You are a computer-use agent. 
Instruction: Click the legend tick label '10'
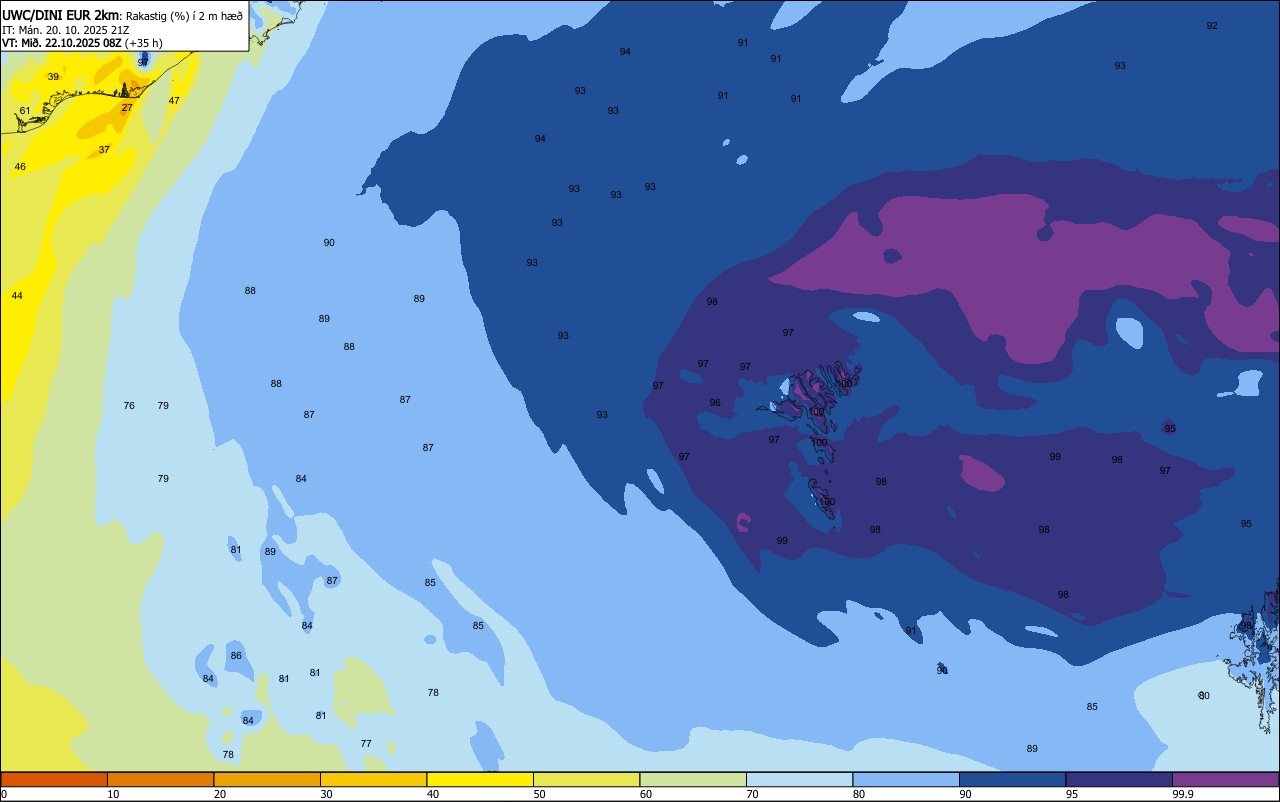[x=113, y=794]
